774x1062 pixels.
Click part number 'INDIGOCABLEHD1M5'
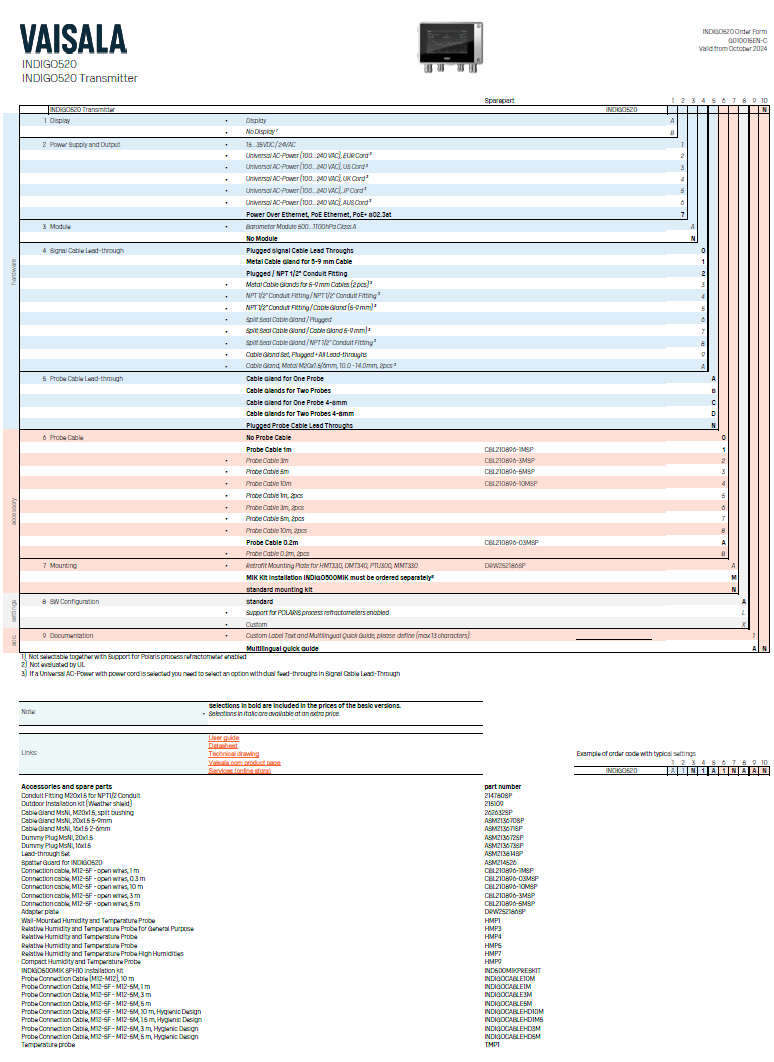click(x=514, y=1020)
